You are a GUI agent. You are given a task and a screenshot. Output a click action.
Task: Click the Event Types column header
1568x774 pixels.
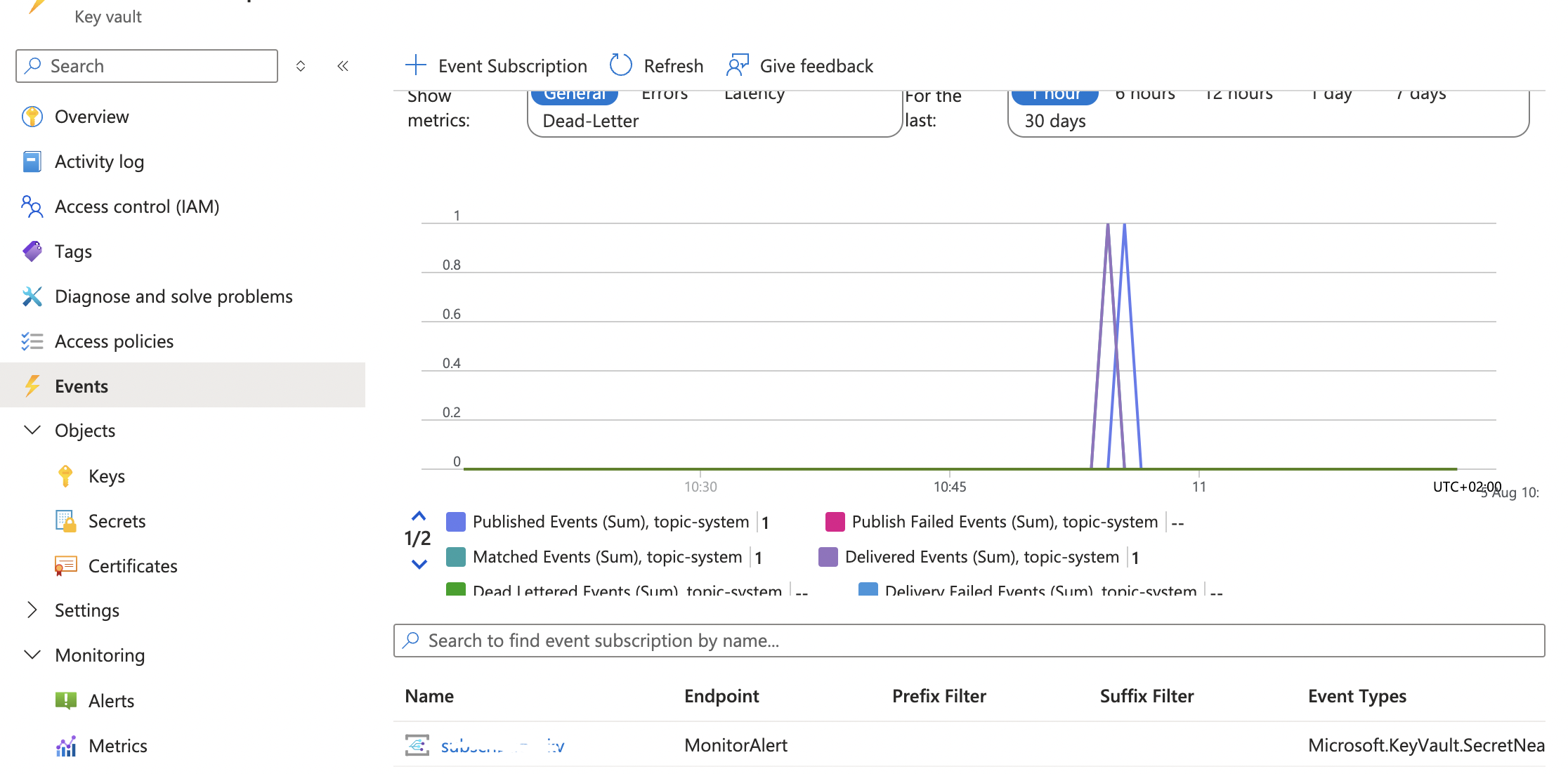(x=1357, y=696)
